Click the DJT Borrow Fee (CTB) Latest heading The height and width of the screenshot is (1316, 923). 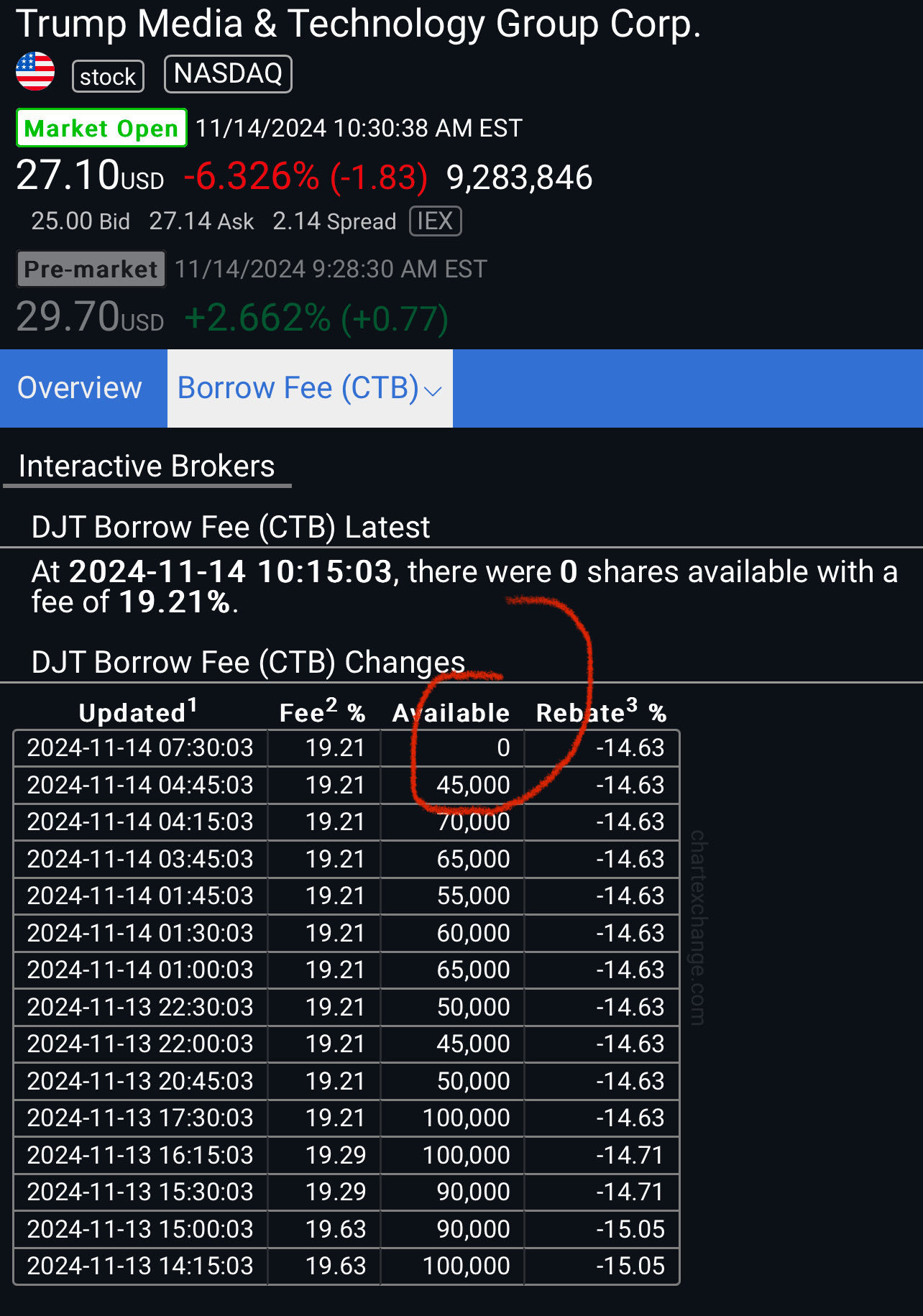tap(231, 528)
